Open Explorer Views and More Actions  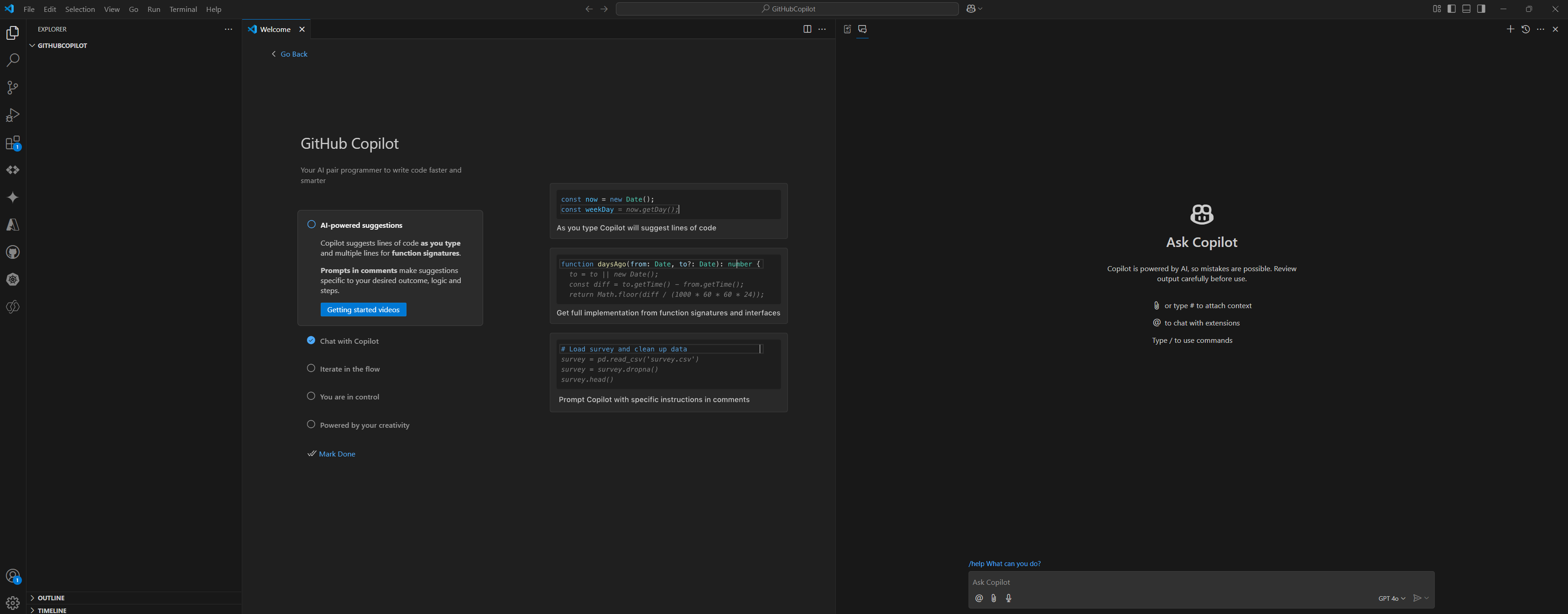[x=228, y=29]
